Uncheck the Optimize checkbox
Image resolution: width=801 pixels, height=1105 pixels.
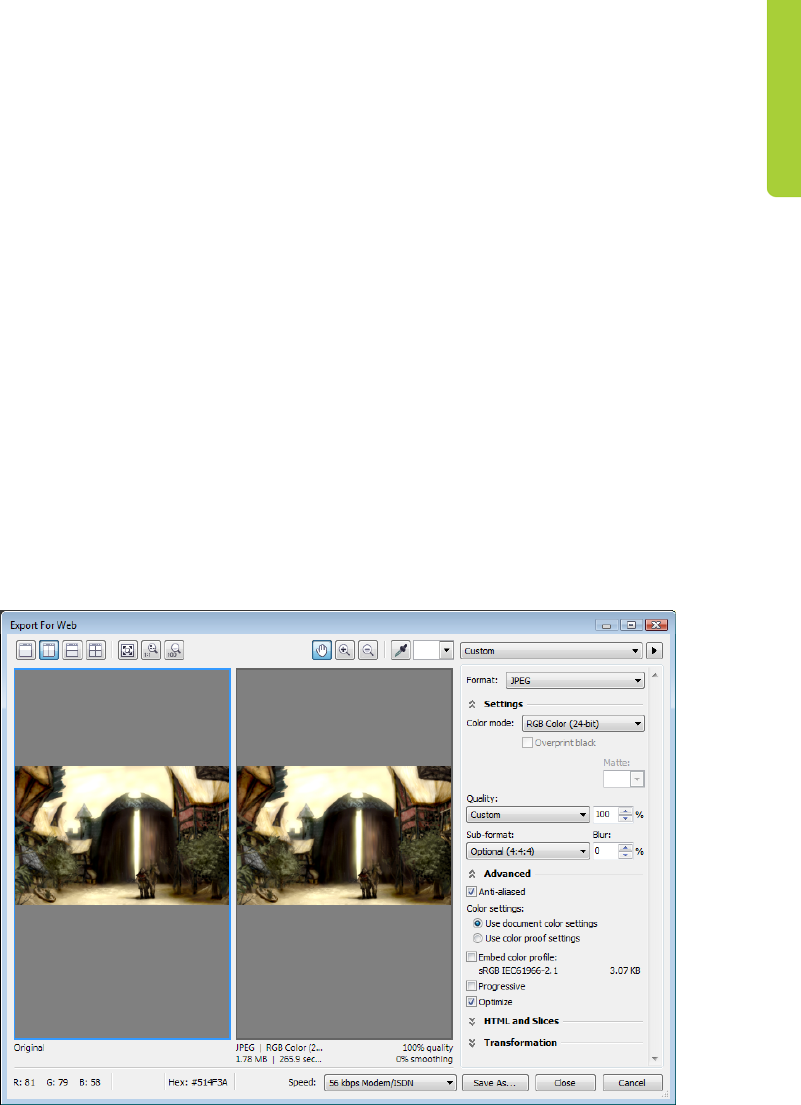point(471,1001)
